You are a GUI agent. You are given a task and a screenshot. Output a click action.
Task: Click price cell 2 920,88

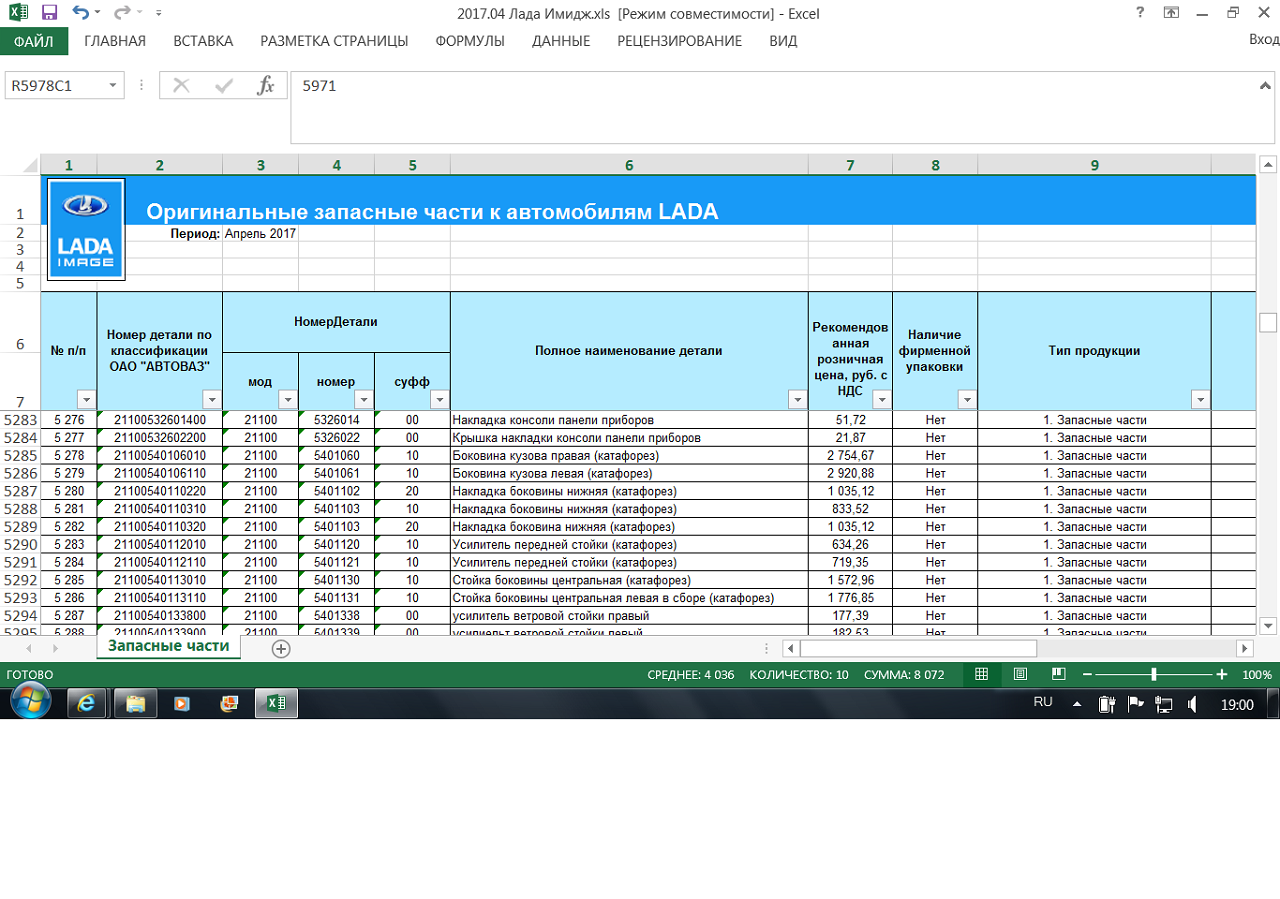[x=850, y=474]
